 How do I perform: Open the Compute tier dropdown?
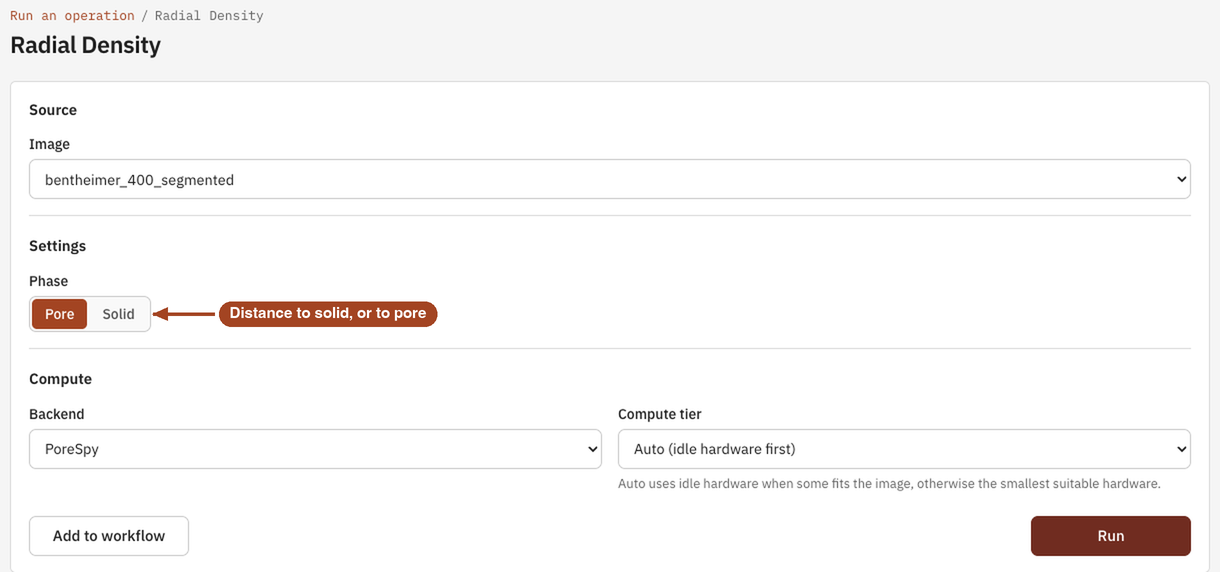(904, 449)
